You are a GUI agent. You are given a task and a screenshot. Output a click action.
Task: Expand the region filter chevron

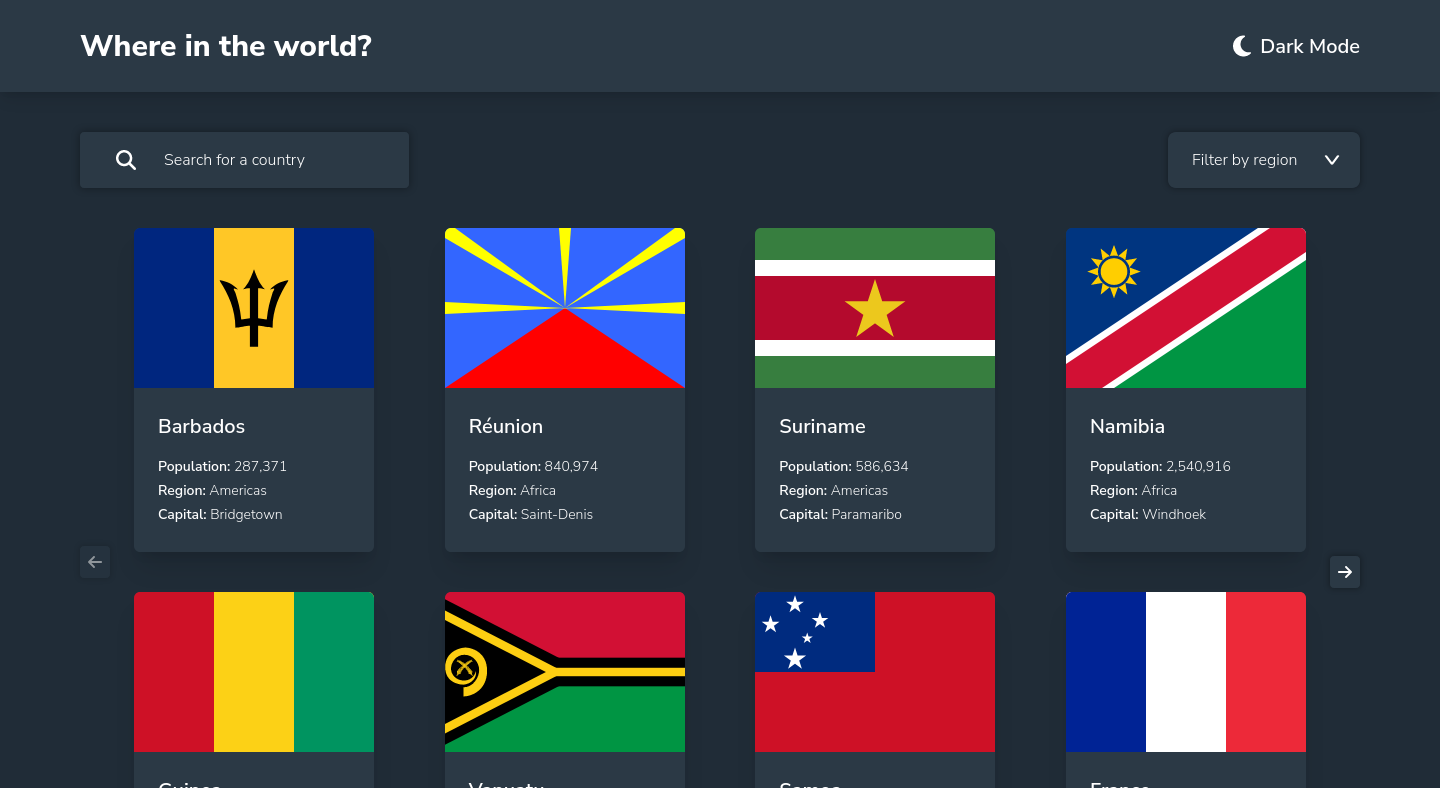coord(1332,159)
